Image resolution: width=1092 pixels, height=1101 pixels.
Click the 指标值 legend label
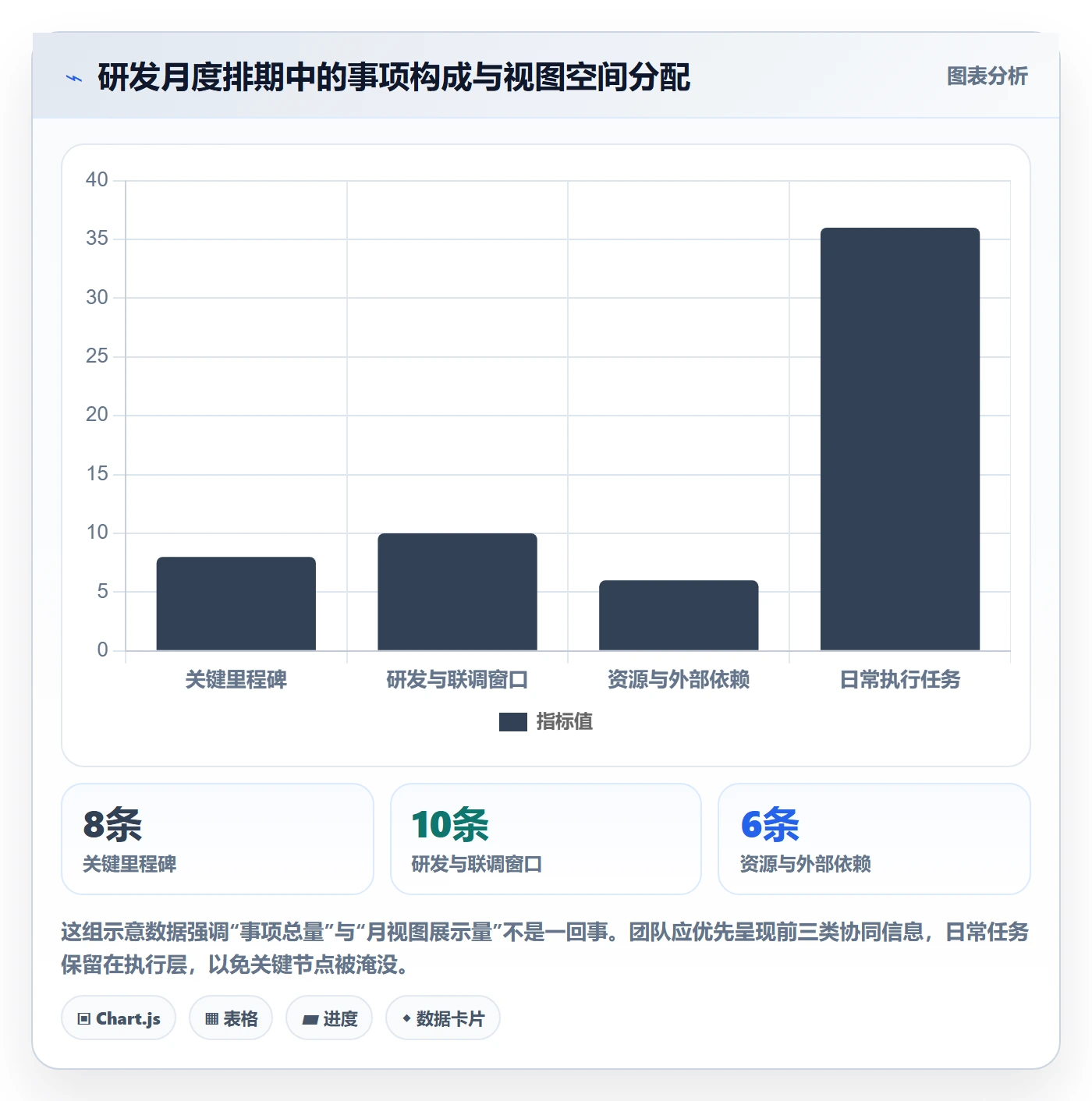(x=565, y=722)
